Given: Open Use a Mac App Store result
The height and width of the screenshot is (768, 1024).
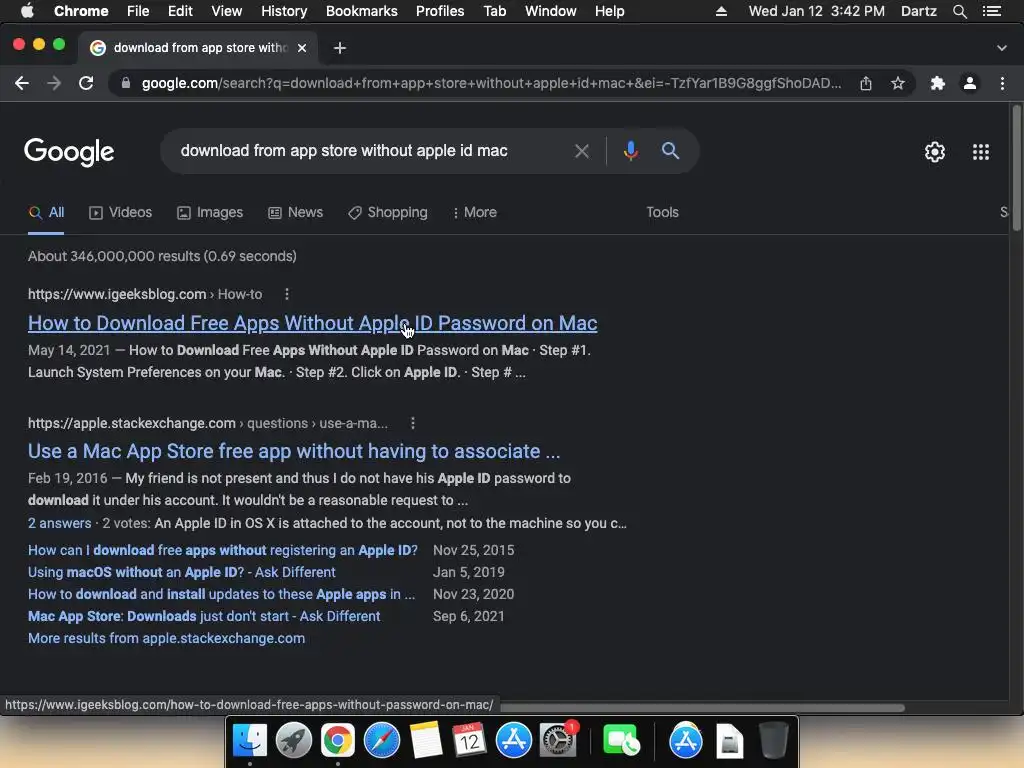Looking at the screenshot, I should click(294, 451).
